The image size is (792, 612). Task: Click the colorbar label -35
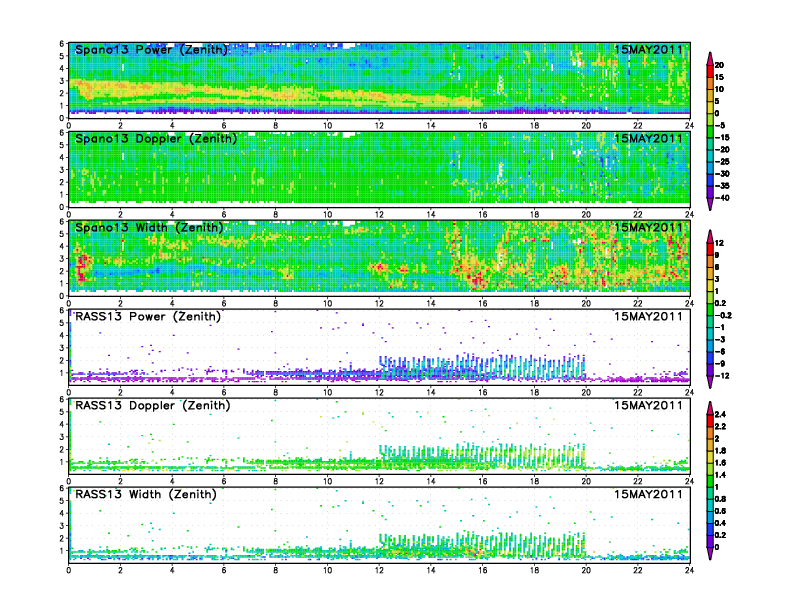[722, 186]
